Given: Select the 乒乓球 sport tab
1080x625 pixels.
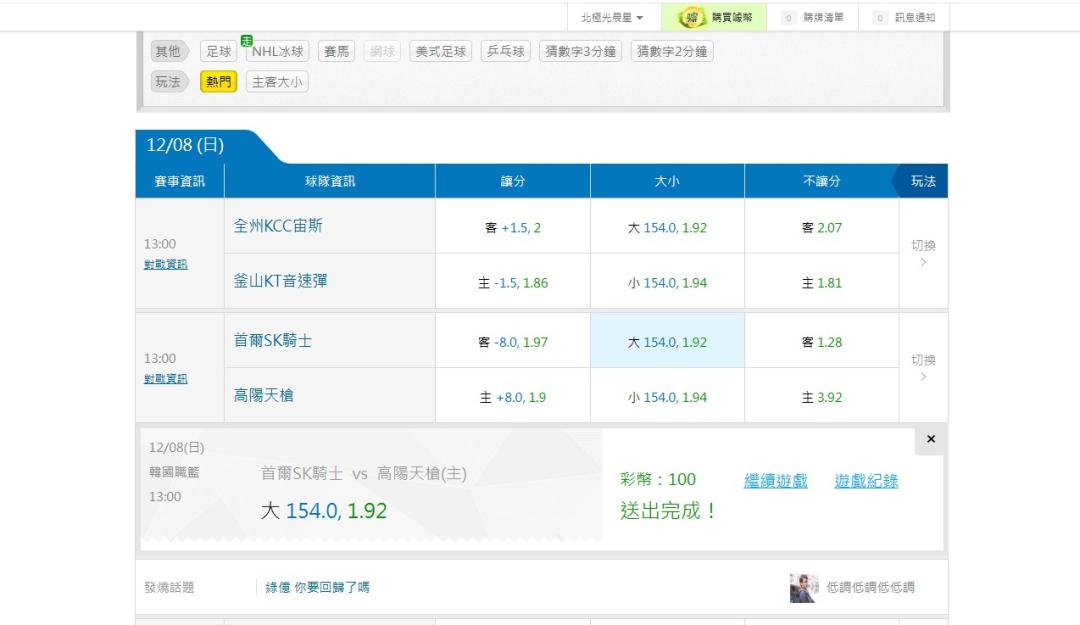Looking at the screenshot, I should click(x=506, y=52).
